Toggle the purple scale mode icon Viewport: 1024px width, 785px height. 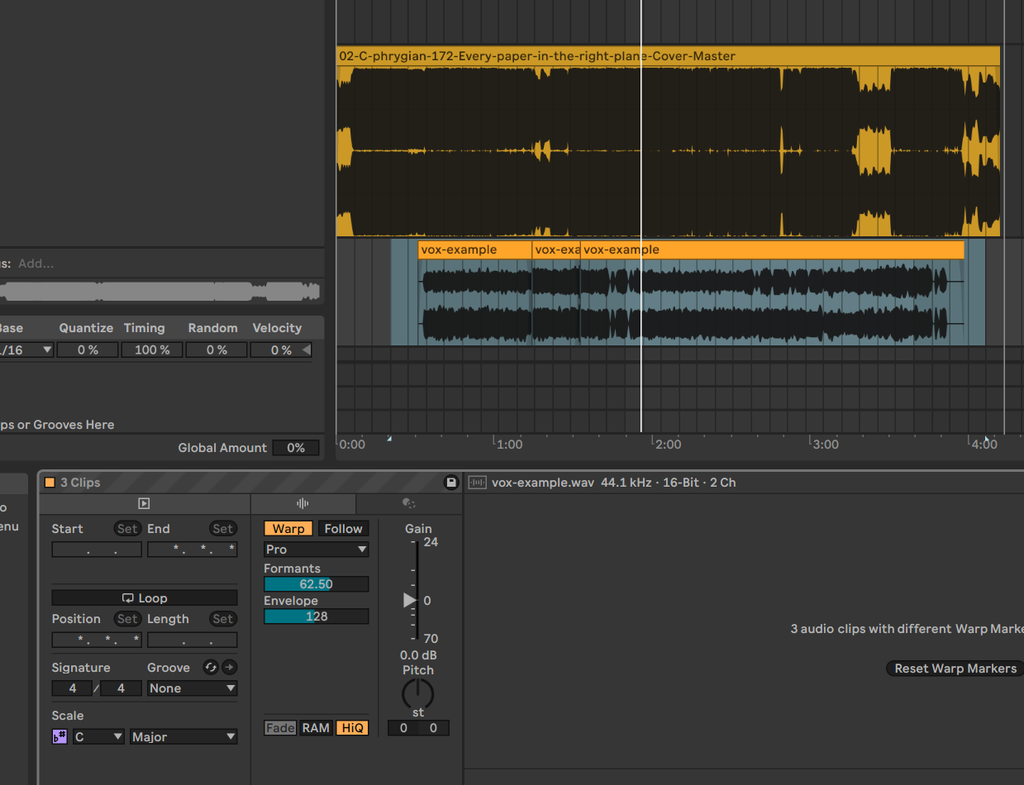click(59, 737)
